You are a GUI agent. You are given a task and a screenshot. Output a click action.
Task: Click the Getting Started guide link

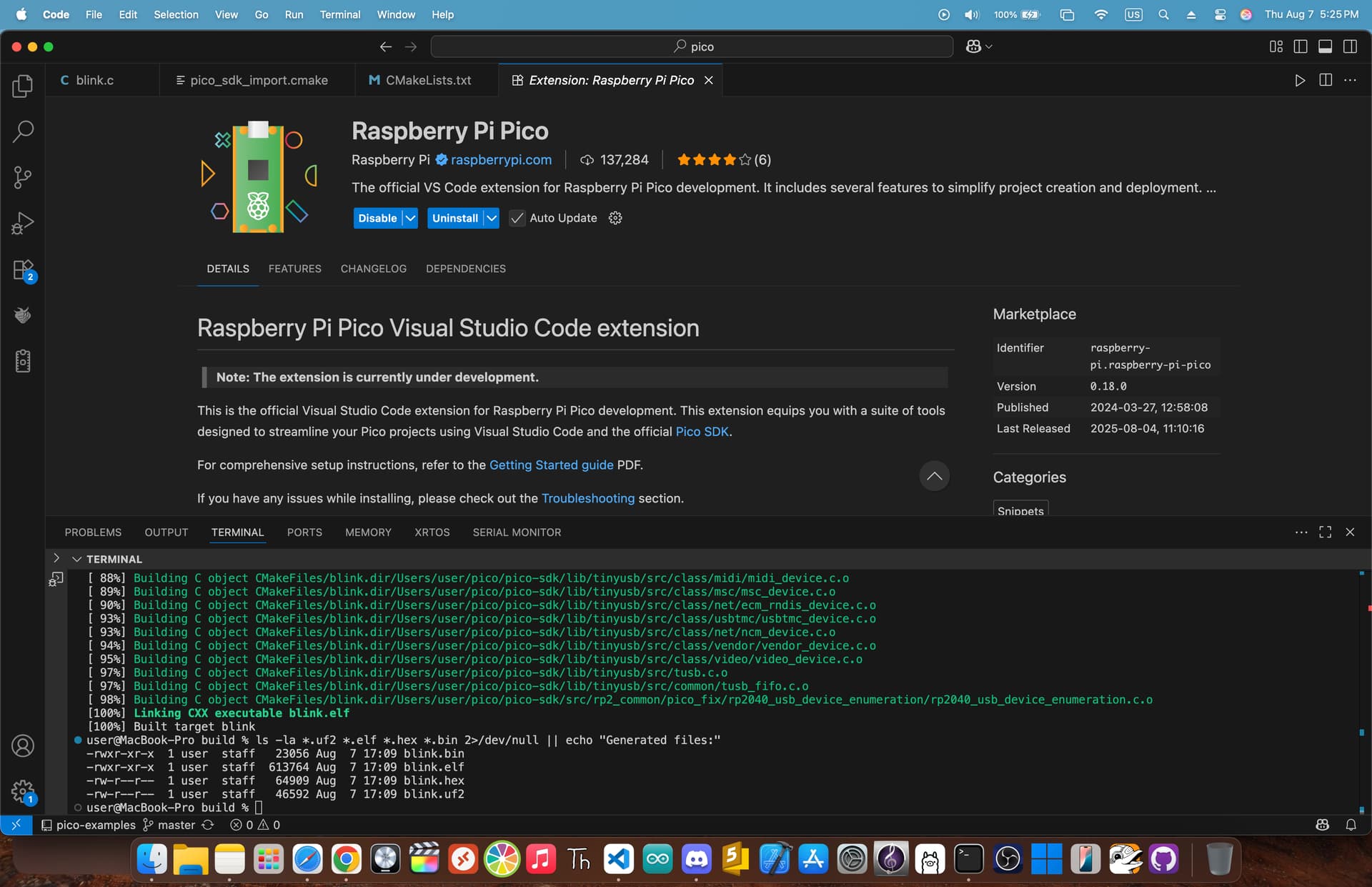[x=551, y=465]
